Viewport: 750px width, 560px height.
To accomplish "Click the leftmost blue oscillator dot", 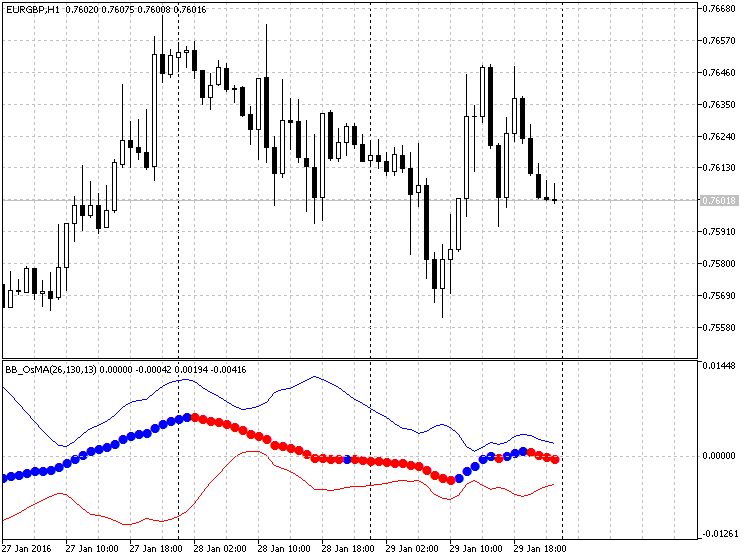I will 3,478.
